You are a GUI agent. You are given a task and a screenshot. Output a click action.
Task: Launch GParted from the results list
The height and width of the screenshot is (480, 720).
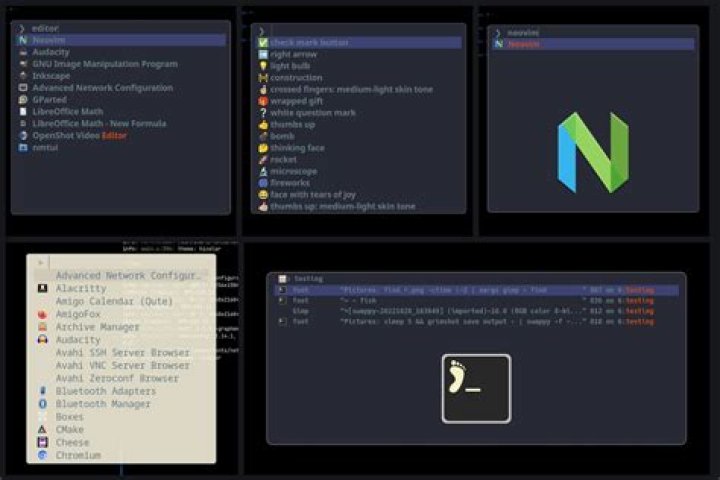pos(121,100)
